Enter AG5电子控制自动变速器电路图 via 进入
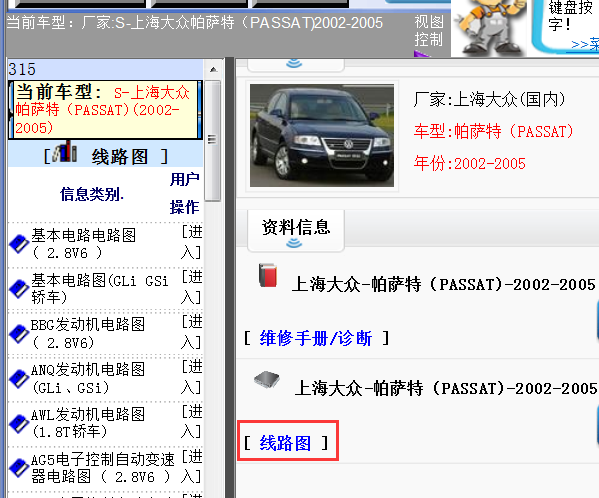The width and height of the screenshot is (599, 498). [x=192, y=466]
